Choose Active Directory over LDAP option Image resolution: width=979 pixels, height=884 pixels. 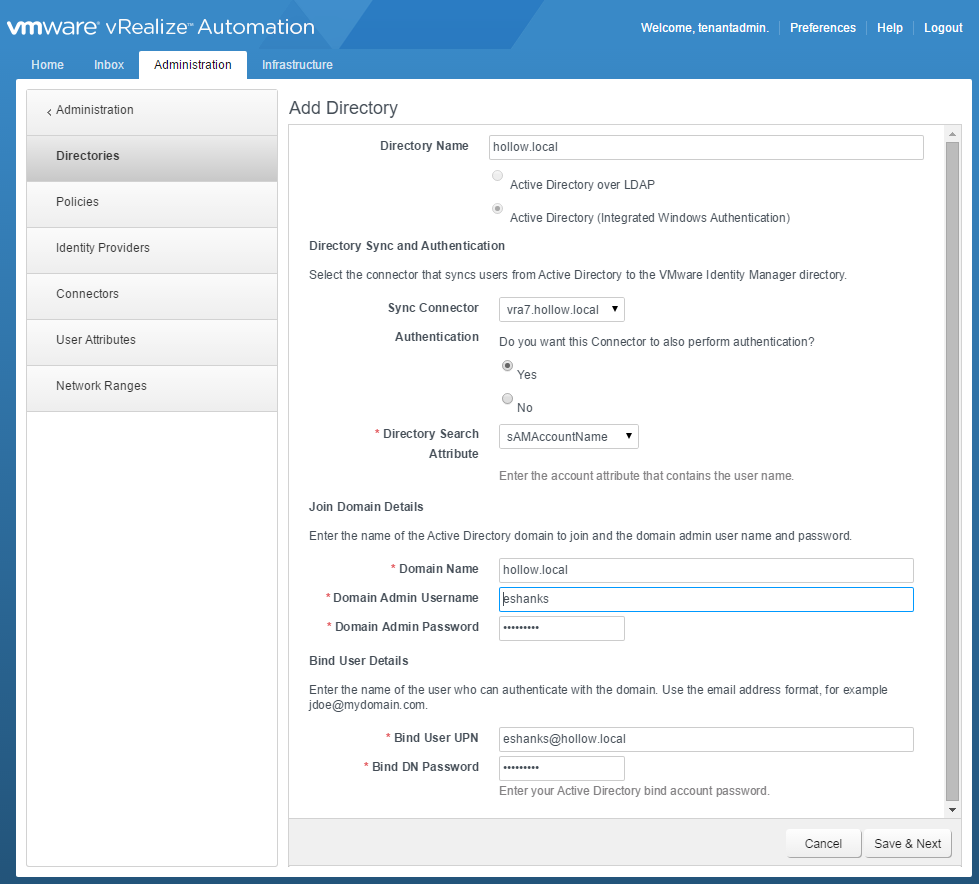(x=497, y=176)
